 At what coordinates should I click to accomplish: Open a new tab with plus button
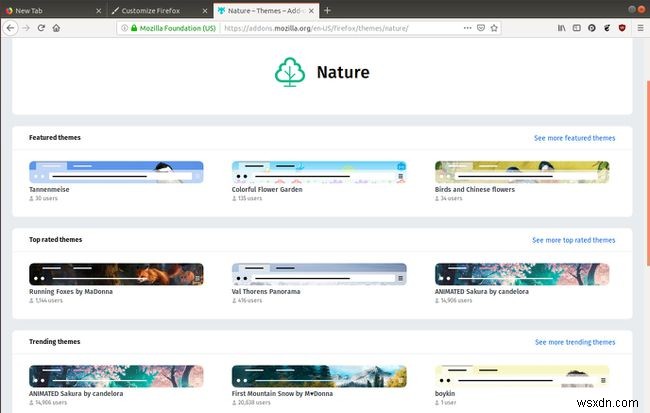(327, 10)
